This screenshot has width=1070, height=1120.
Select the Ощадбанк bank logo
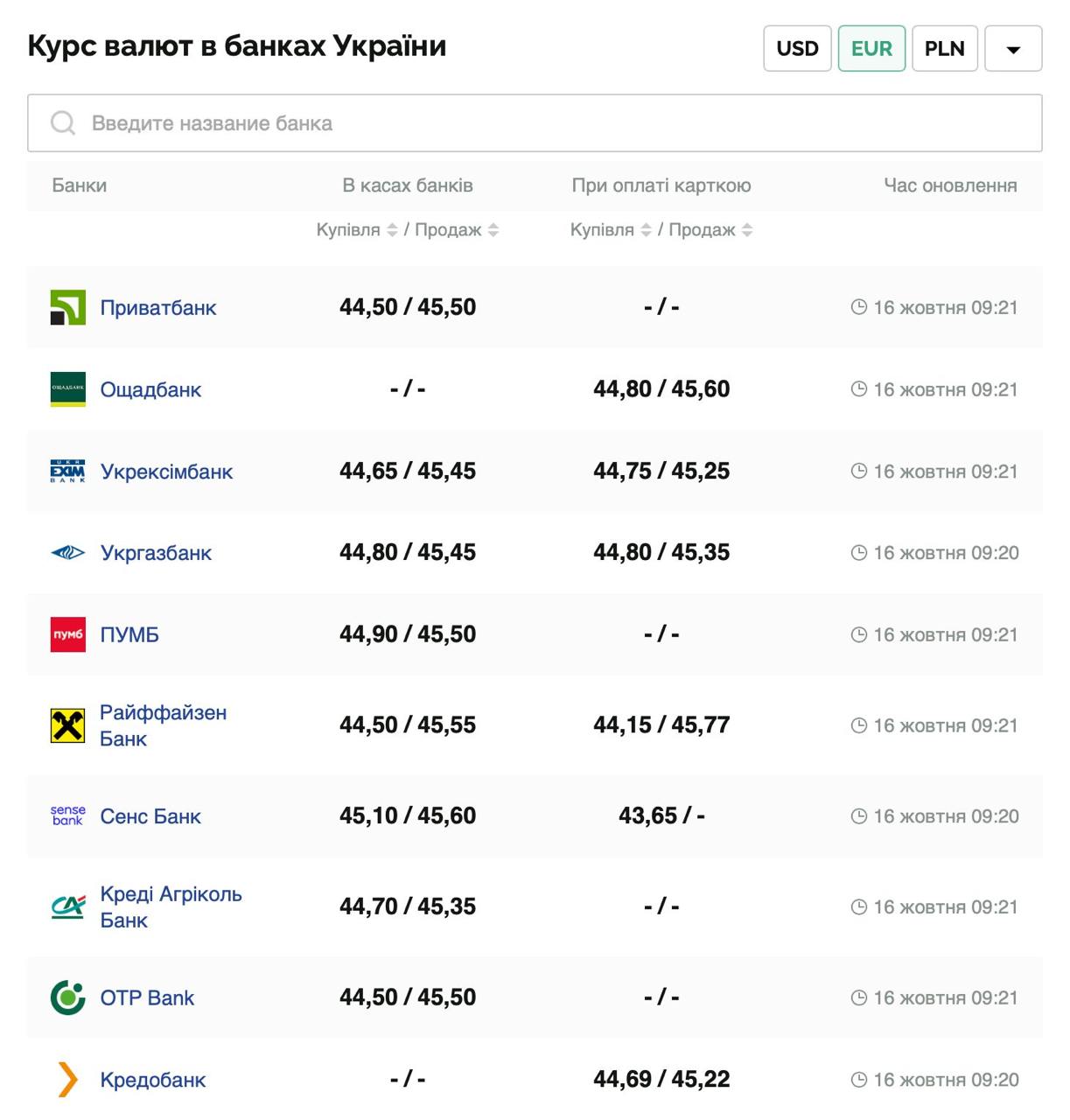(x=67, y=389)
